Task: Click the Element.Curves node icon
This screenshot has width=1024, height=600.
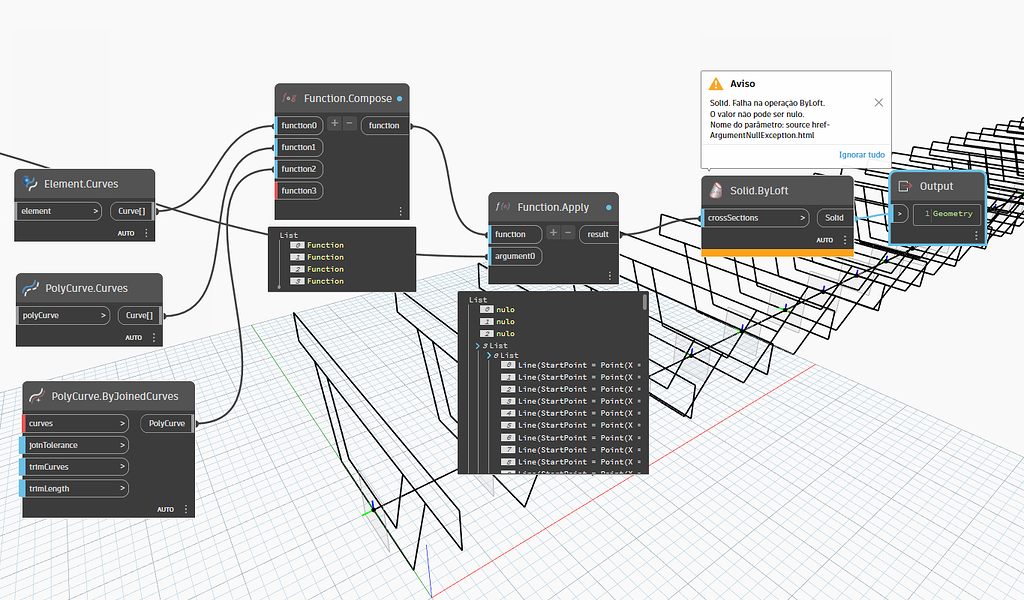Action: point(30,184)
